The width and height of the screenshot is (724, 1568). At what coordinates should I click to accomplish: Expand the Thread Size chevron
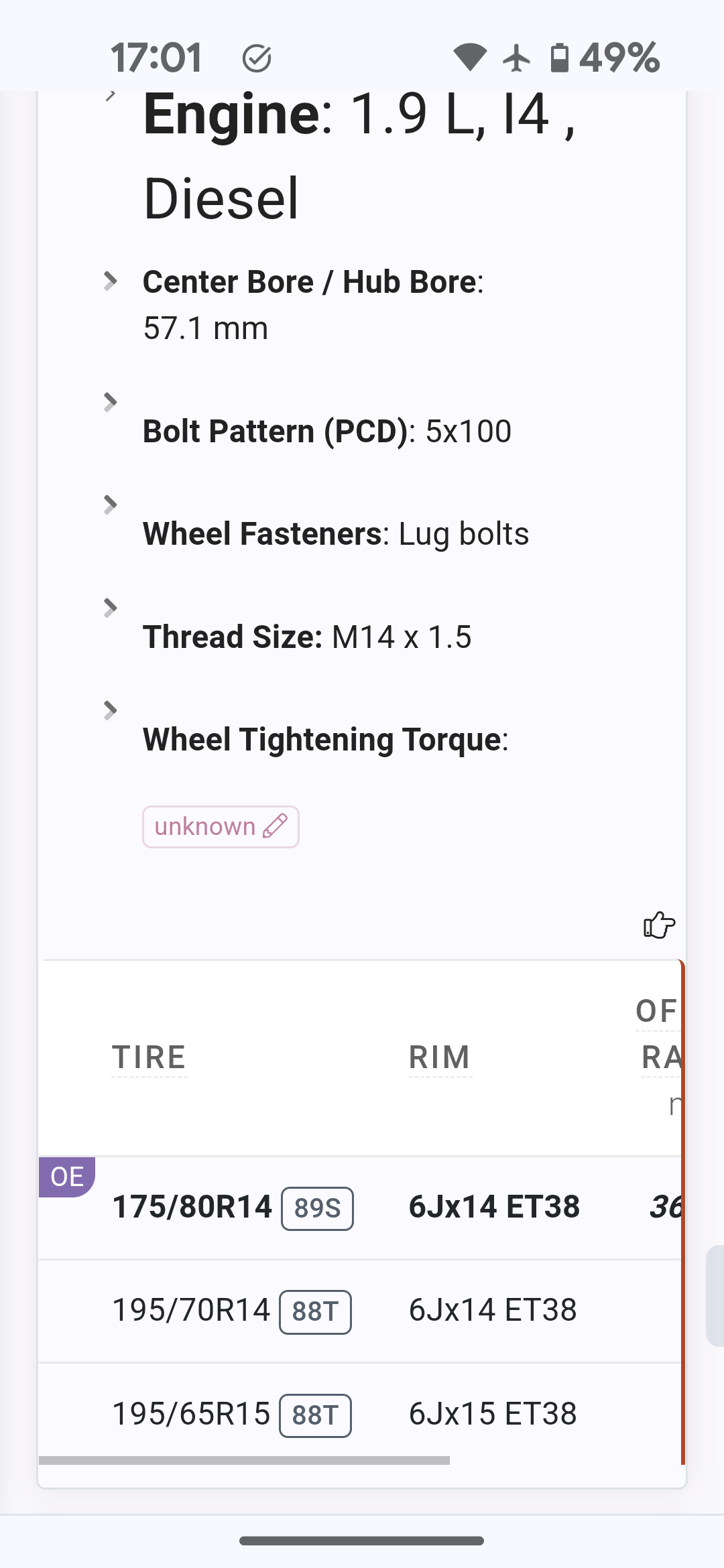111,608
